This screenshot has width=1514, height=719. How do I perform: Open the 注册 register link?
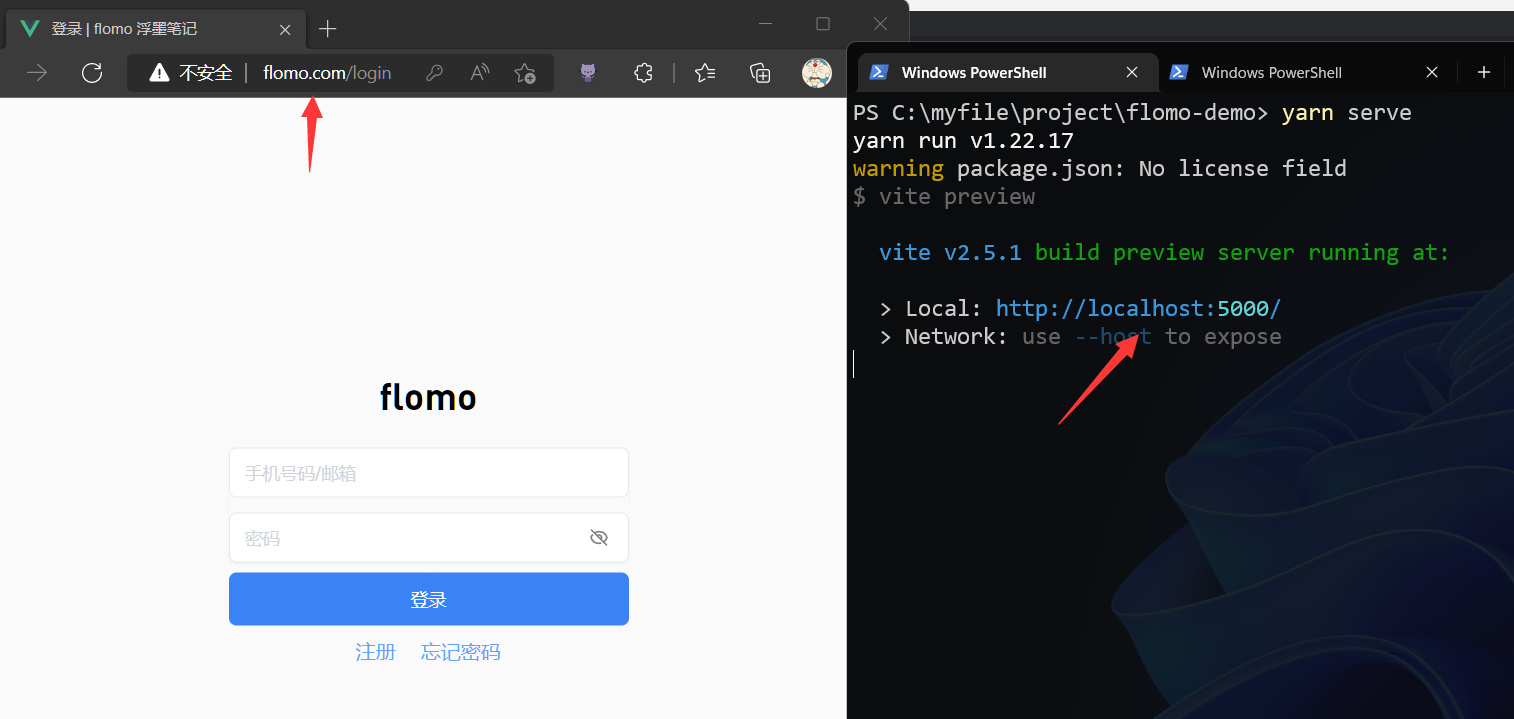[376, 652]
